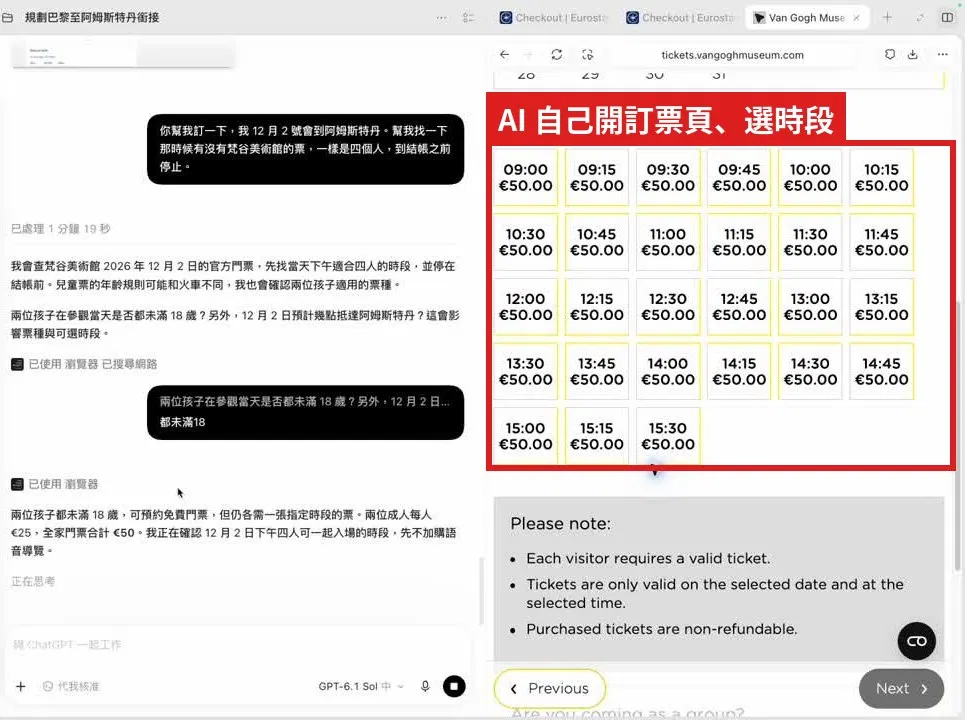Viewport: 965px width, 725px height.
Task: Select the 15:30 time slot
Action: [x=668, y=436]
